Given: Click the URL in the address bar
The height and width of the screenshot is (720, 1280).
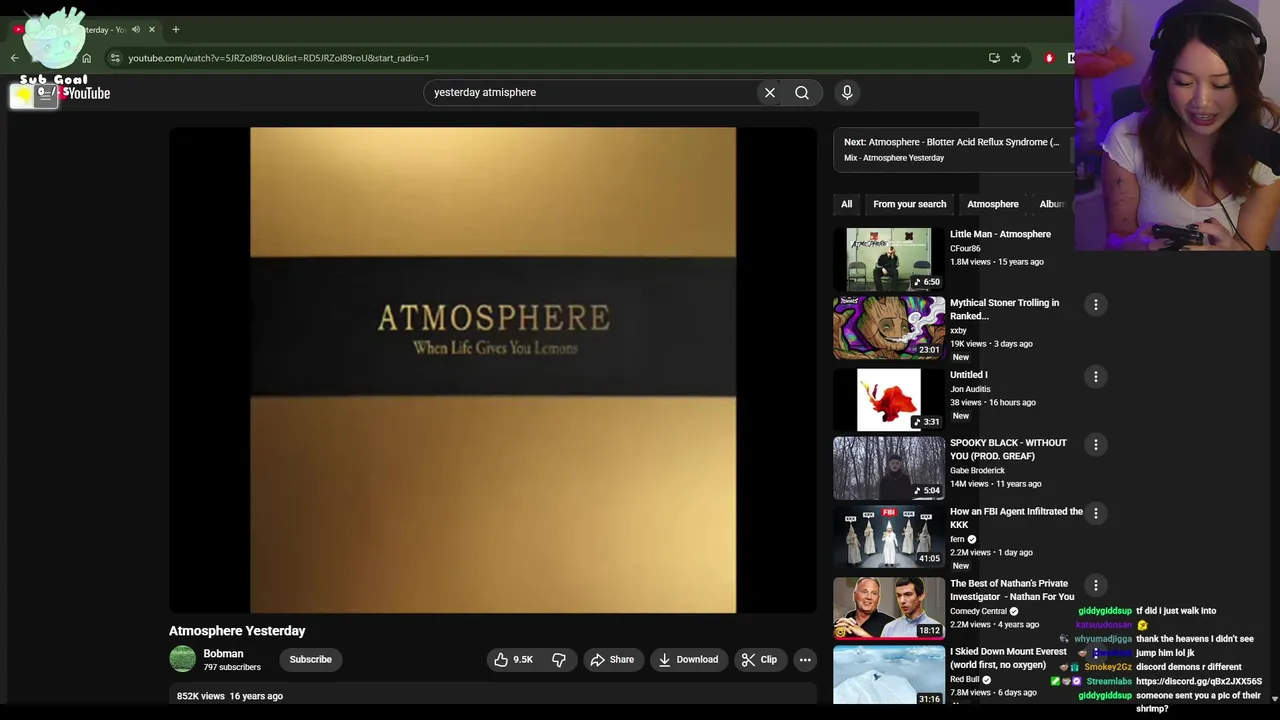Looking at the screenshot, I should [279, 58].
